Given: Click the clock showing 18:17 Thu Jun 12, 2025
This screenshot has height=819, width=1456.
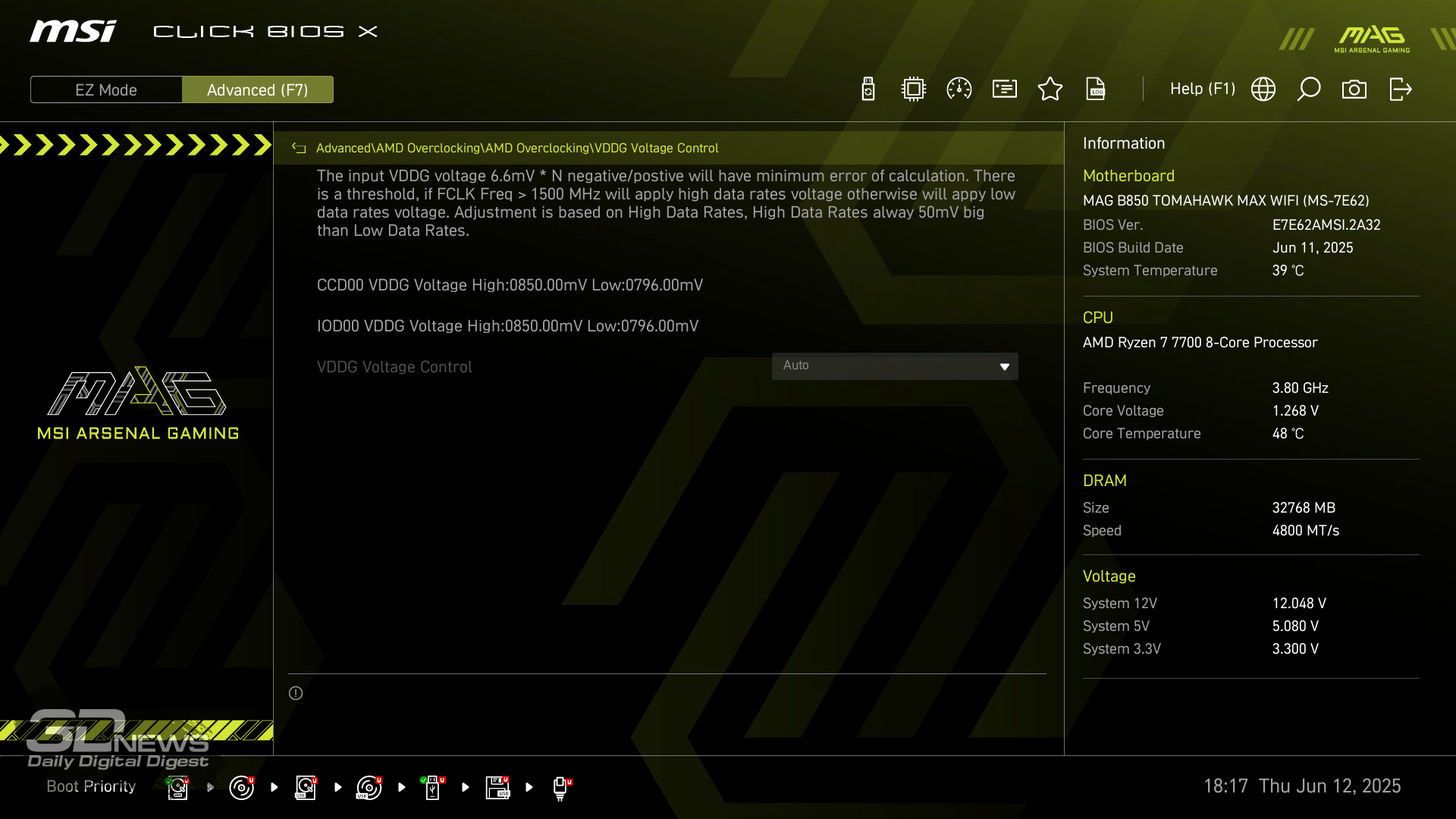Looking at the screenshot, I should click(1302, 786).
